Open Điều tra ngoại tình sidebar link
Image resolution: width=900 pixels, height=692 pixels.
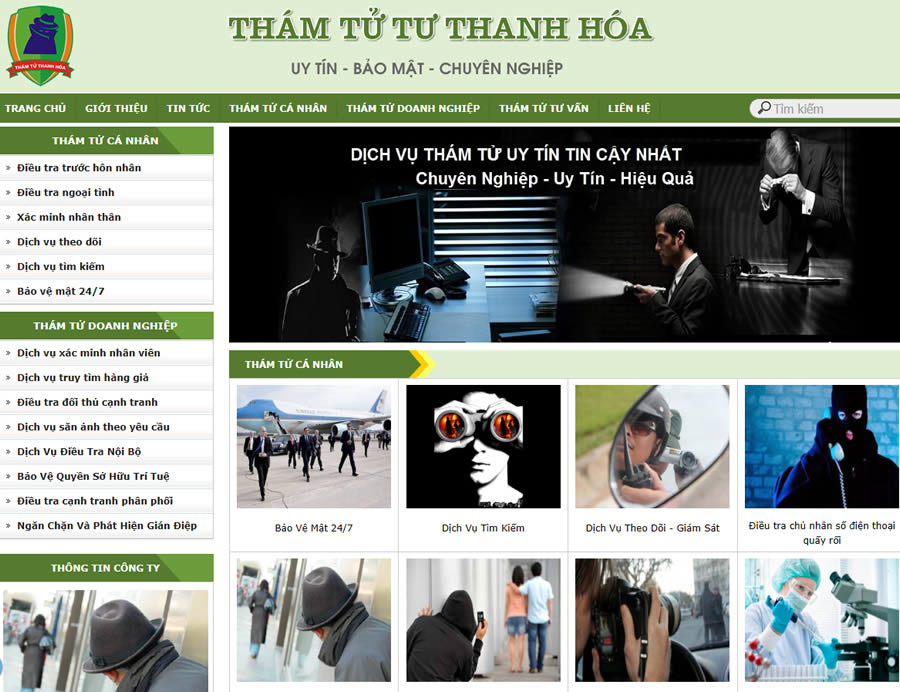(x=65, y=192)
